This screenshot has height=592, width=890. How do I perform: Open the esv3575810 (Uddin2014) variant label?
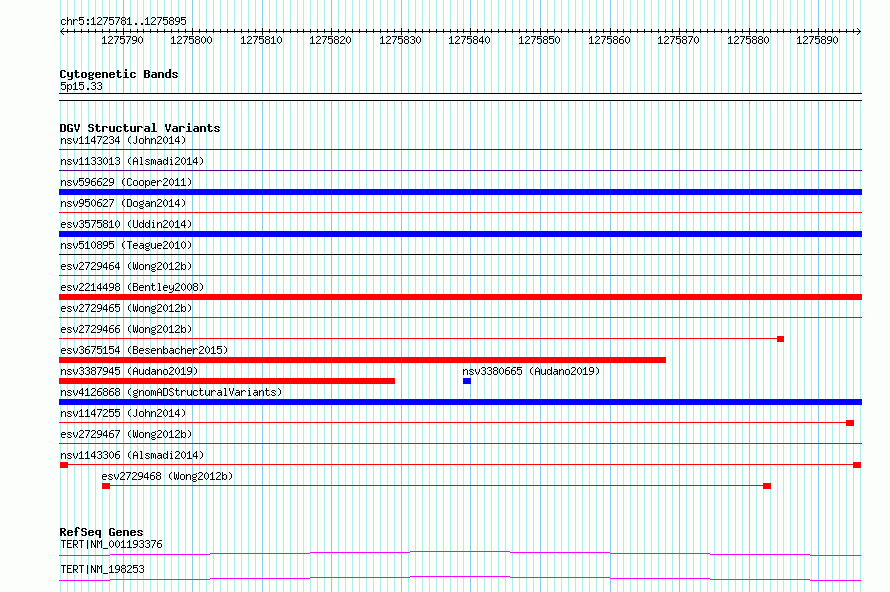click(126, 224)
